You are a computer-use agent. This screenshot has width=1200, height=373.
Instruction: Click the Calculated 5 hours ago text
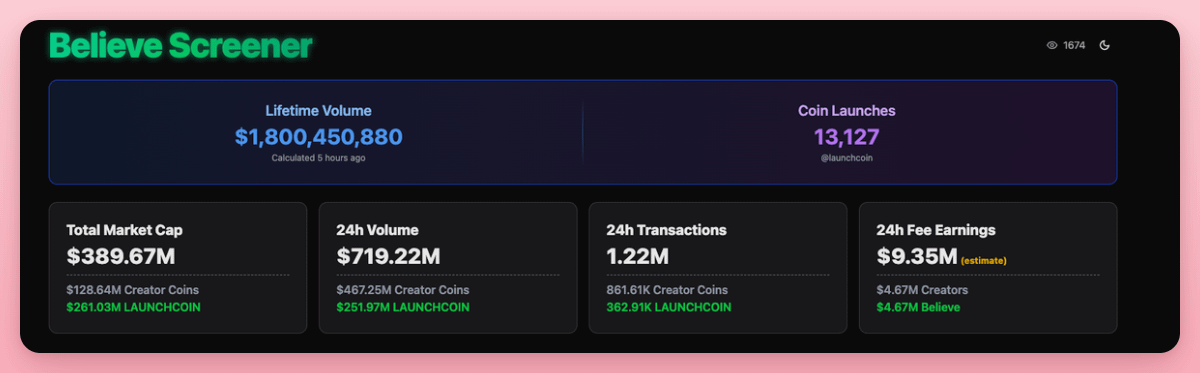[x=319, y=158]
